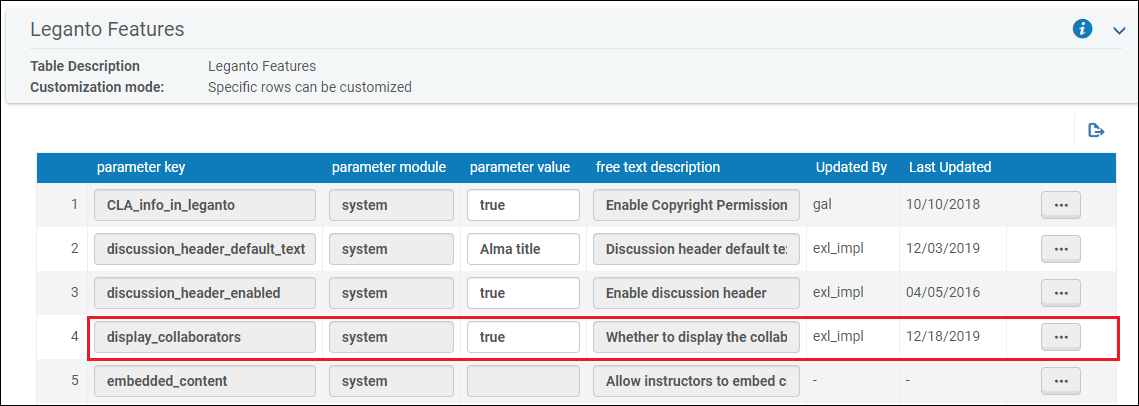The image size is (1139, 406).
Task: Open ellipsis menu for discussion_header_enabled row
Action: point(1061,293)
